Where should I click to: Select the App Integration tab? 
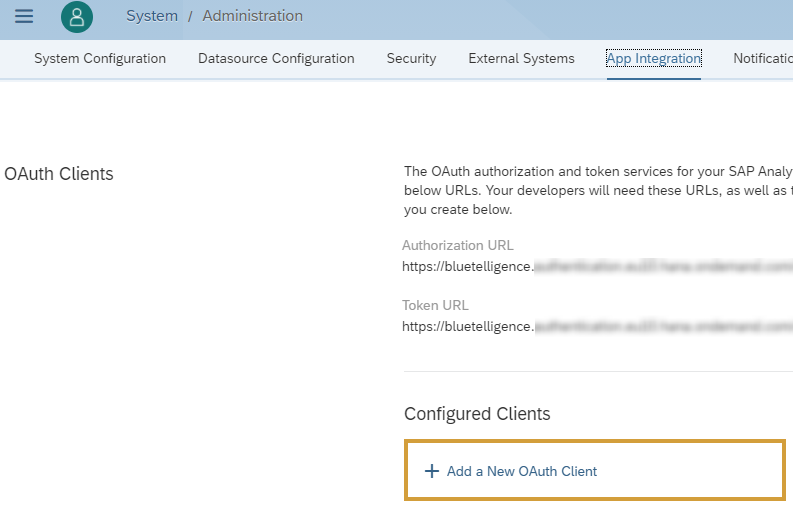pos(653,59)
